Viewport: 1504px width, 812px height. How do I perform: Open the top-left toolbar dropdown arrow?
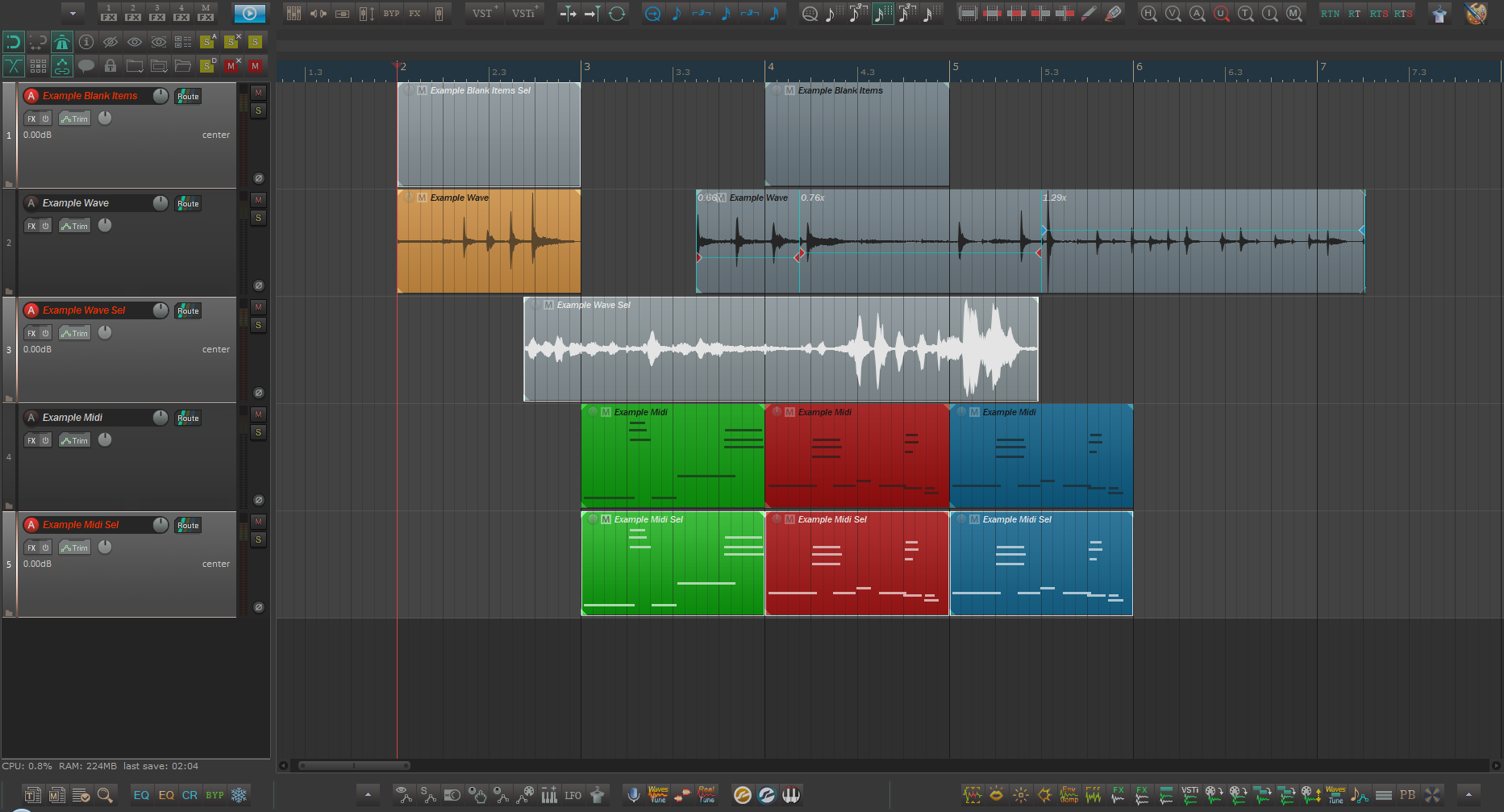[x=73, y=14]
